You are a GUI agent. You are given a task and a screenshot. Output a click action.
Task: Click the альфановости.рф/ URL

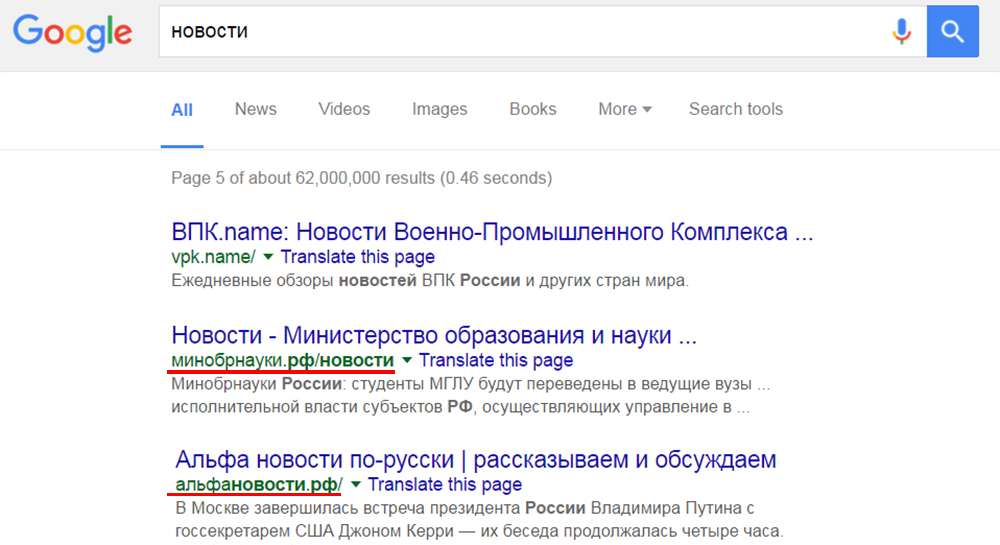[x=259, y=484]
